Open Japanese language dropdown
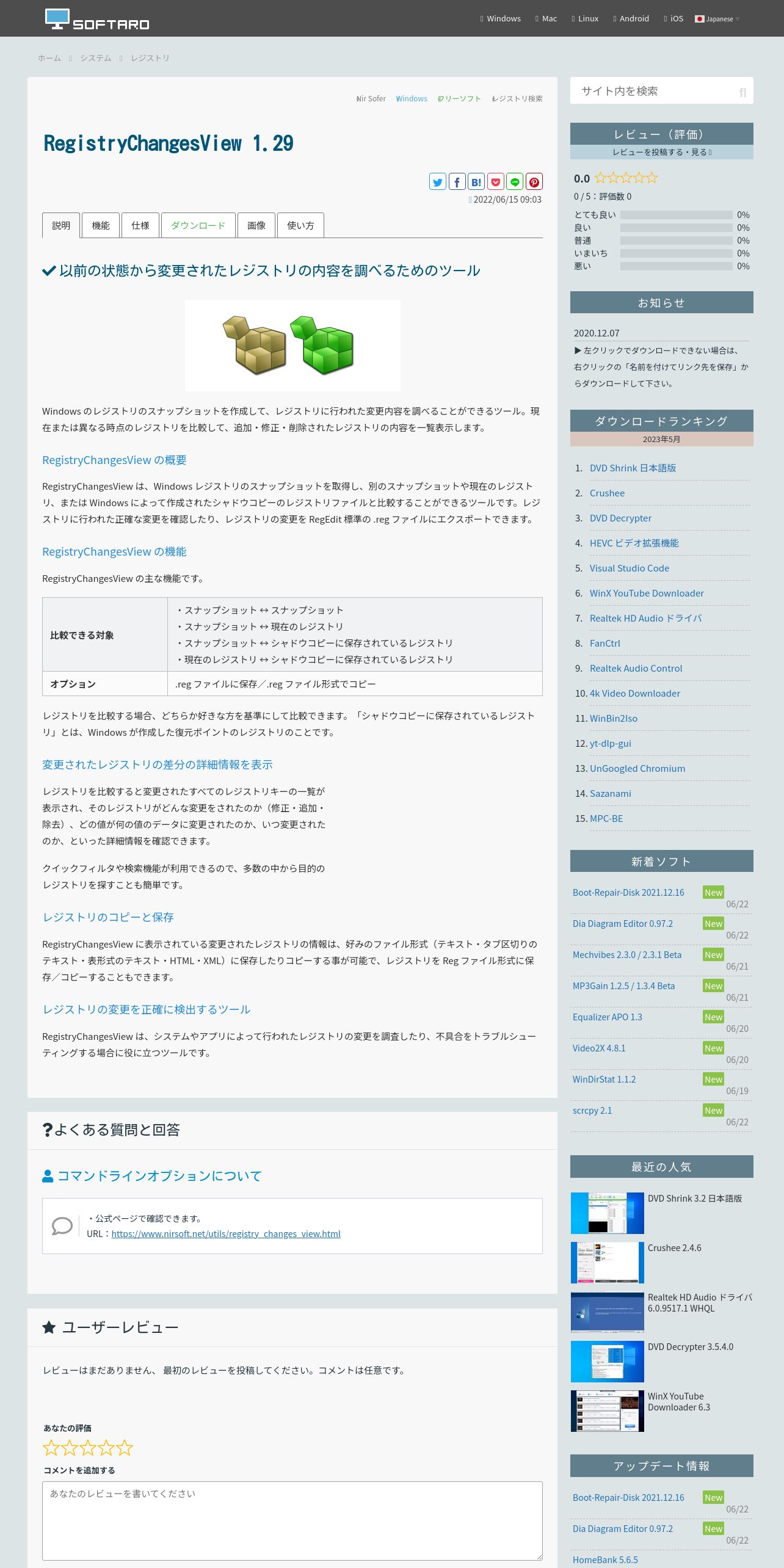This screenshot has height=1568, width=784. click(x=717, y=19)
